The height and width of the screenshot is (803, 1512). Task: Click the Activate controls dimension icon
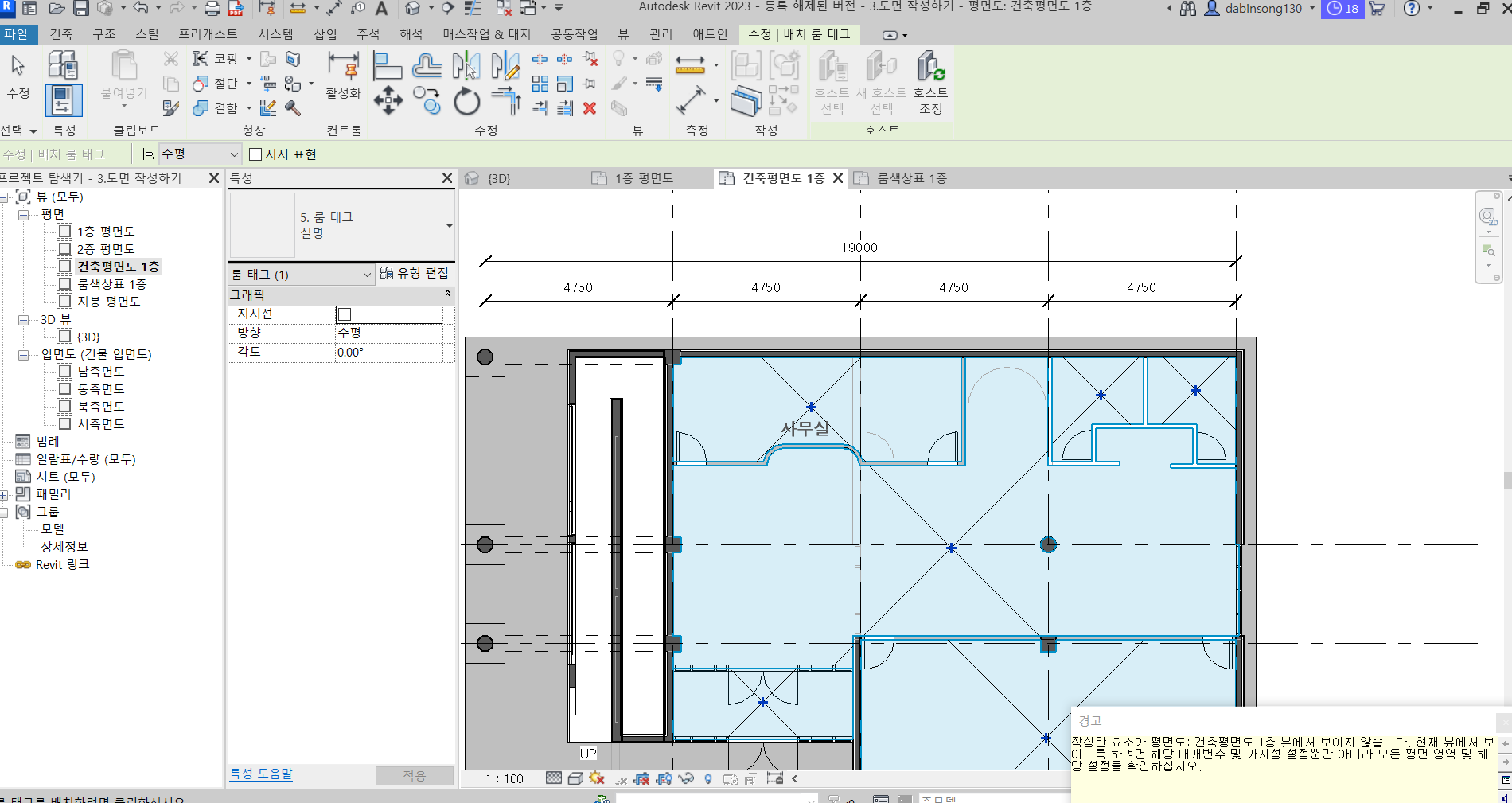pos(343,65)
